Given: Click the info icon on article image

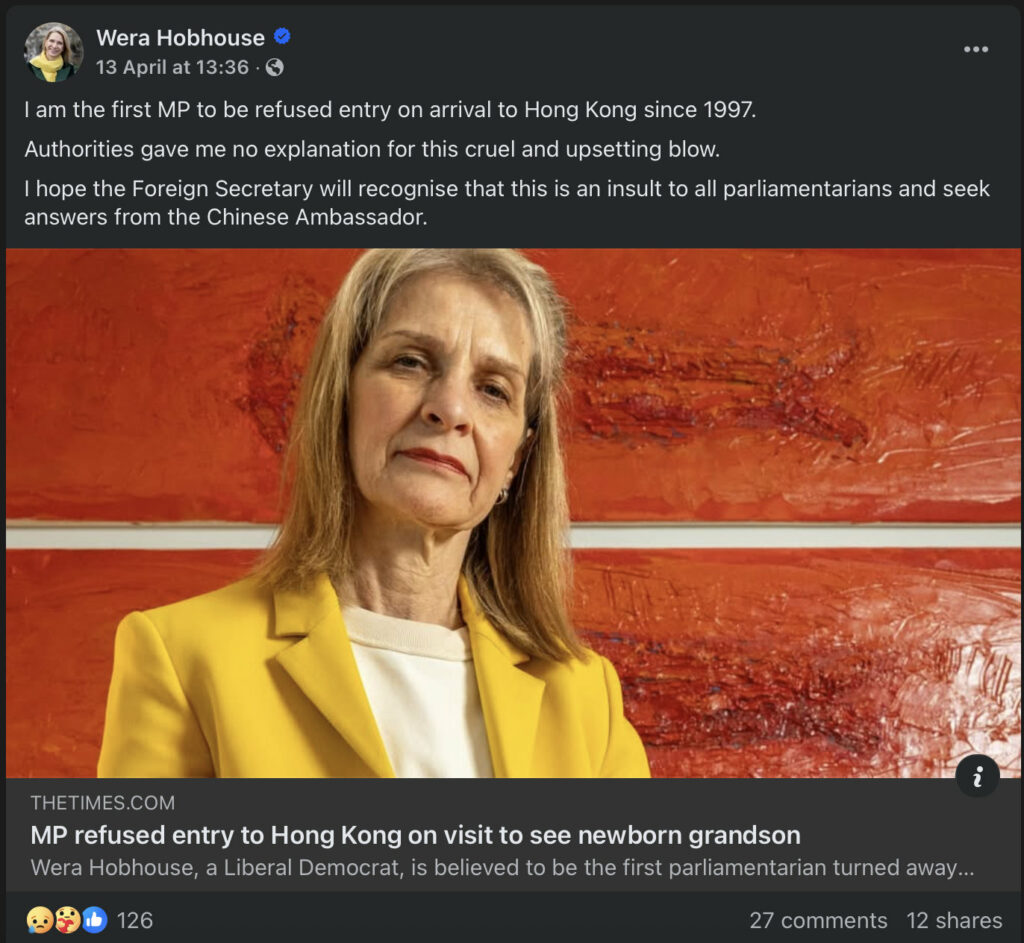Looking at the screenshot, I should [x=977, y=775].
